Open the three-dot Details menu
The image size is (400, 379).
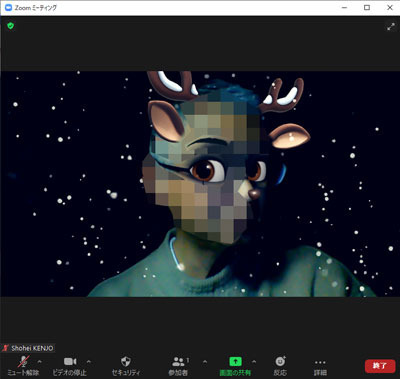pyautogui.click(x=320, y=362)
